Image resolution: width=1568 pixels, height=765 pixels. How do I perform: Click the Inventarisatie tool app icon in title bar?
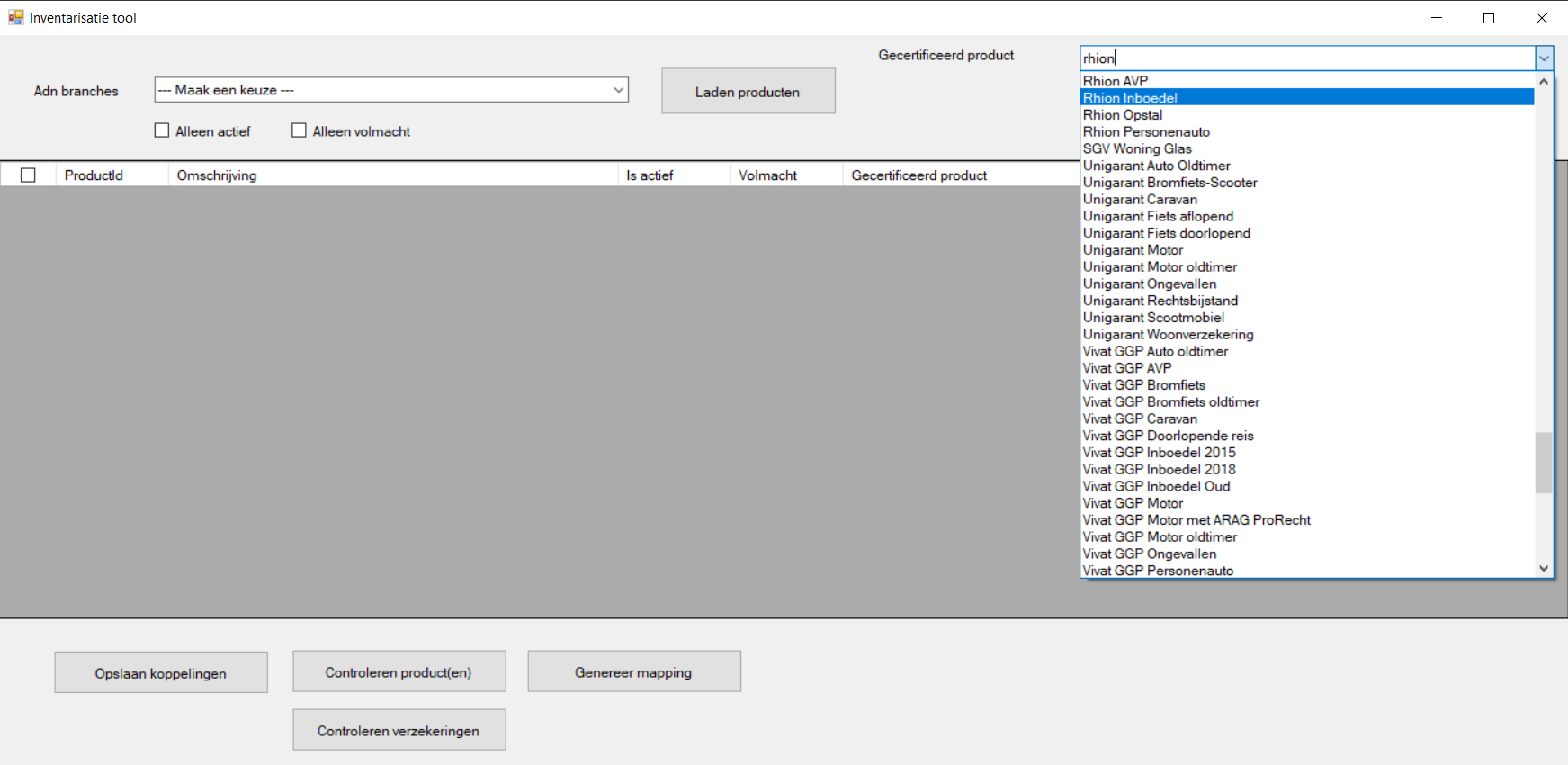(15, 17)
